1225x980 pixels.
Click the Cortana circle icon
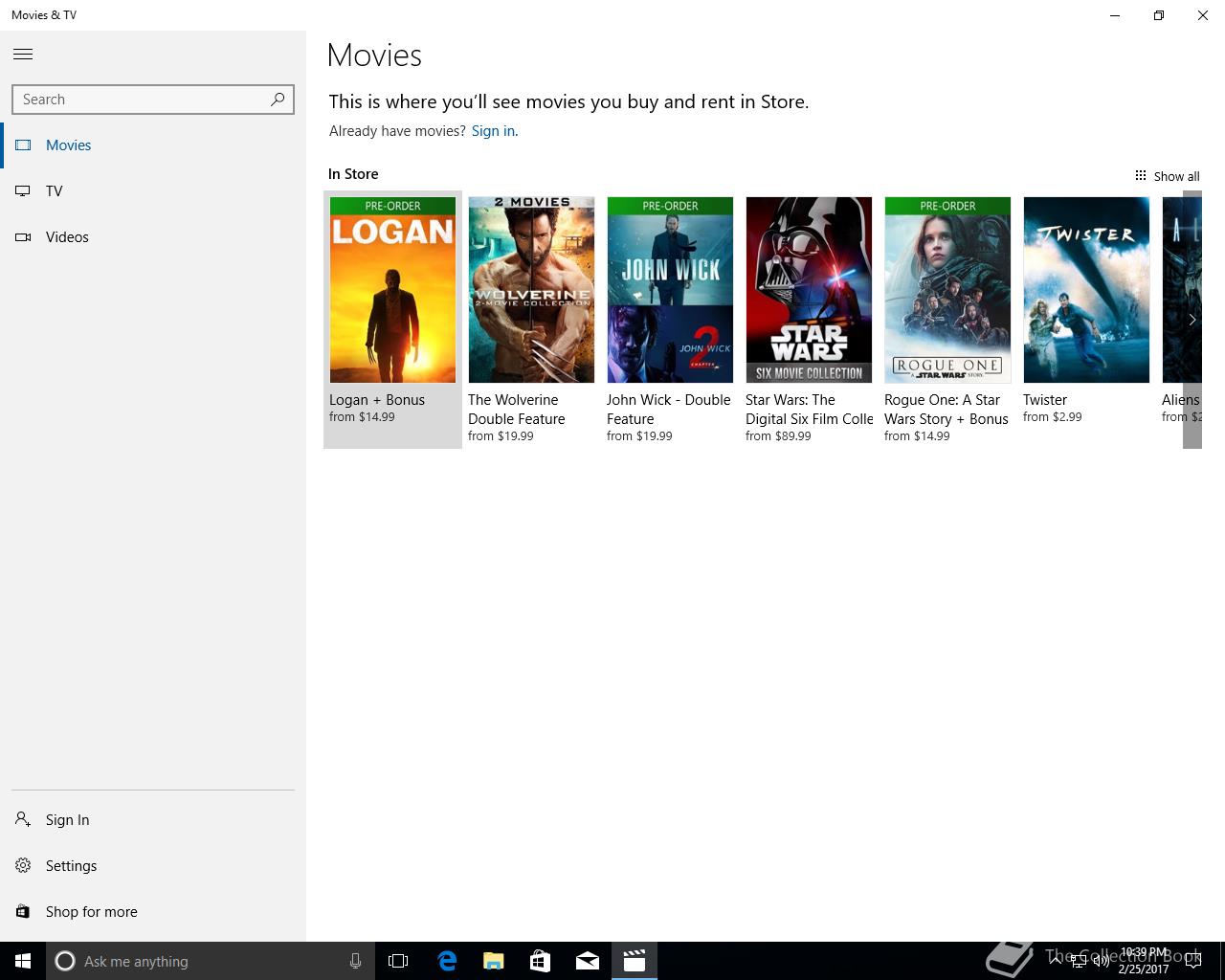(65, 961)
